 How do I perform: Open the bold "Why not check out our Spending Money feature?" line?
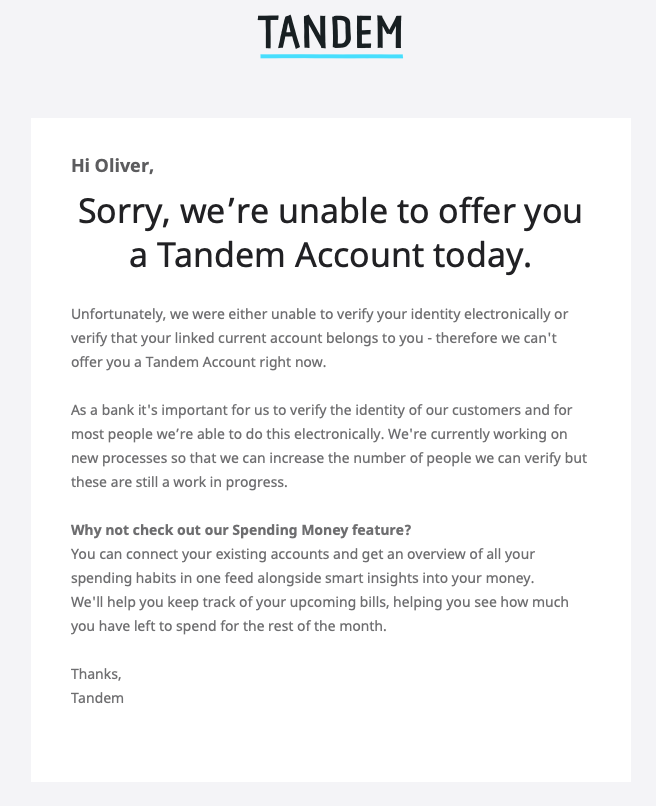pos(241,530)
